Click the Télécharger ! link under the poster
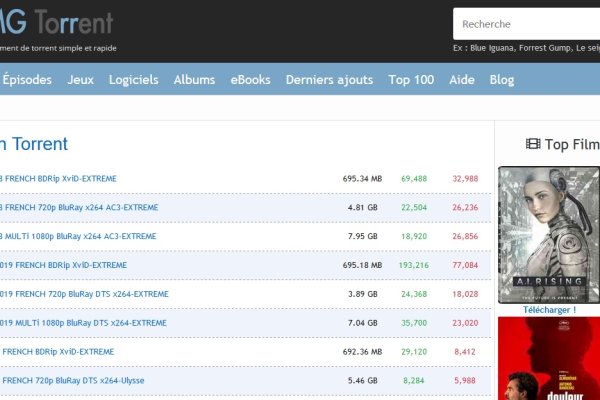Image resolution: width=600 pixels, height=400 pixels. click(x=550, y=310)
